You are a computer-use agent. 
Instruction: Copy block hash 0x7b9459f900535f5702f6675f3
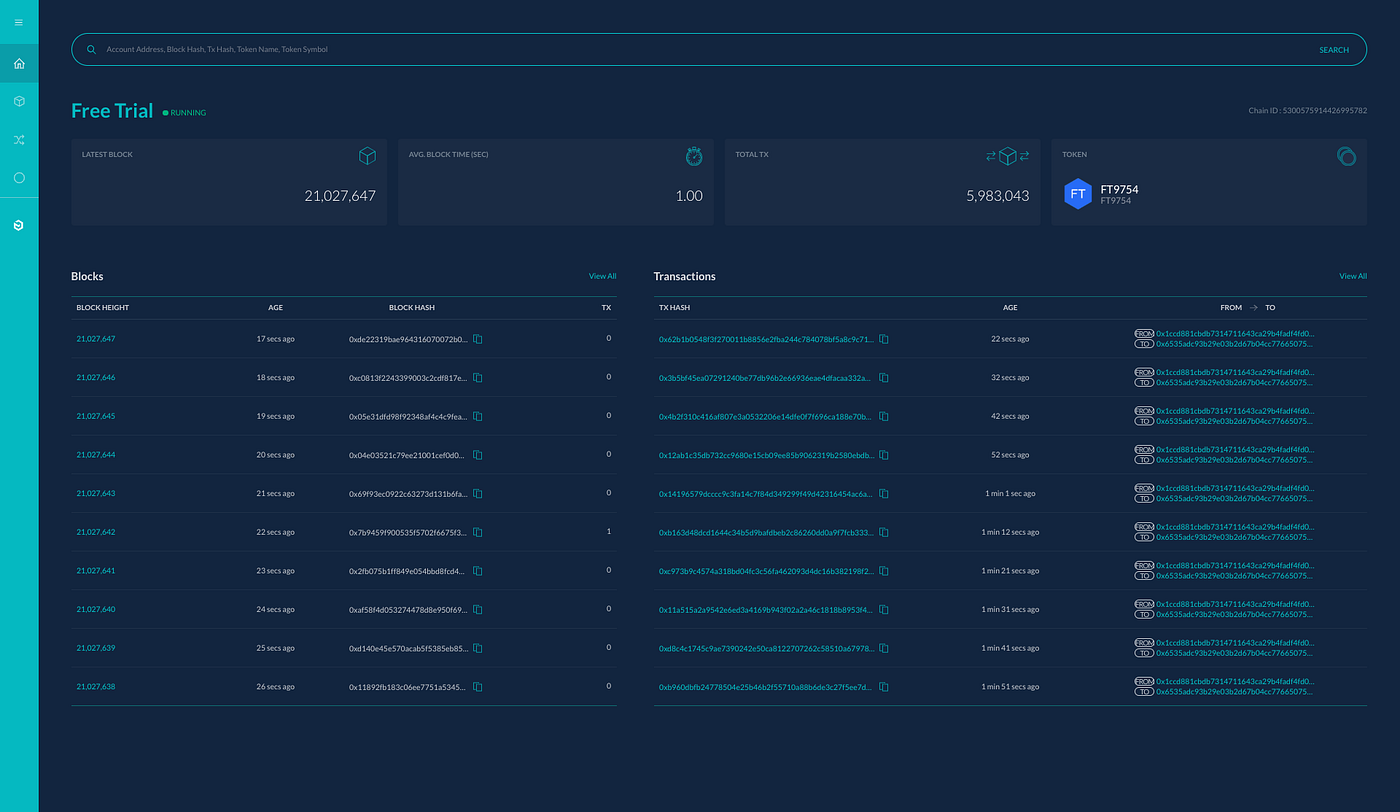478,532
